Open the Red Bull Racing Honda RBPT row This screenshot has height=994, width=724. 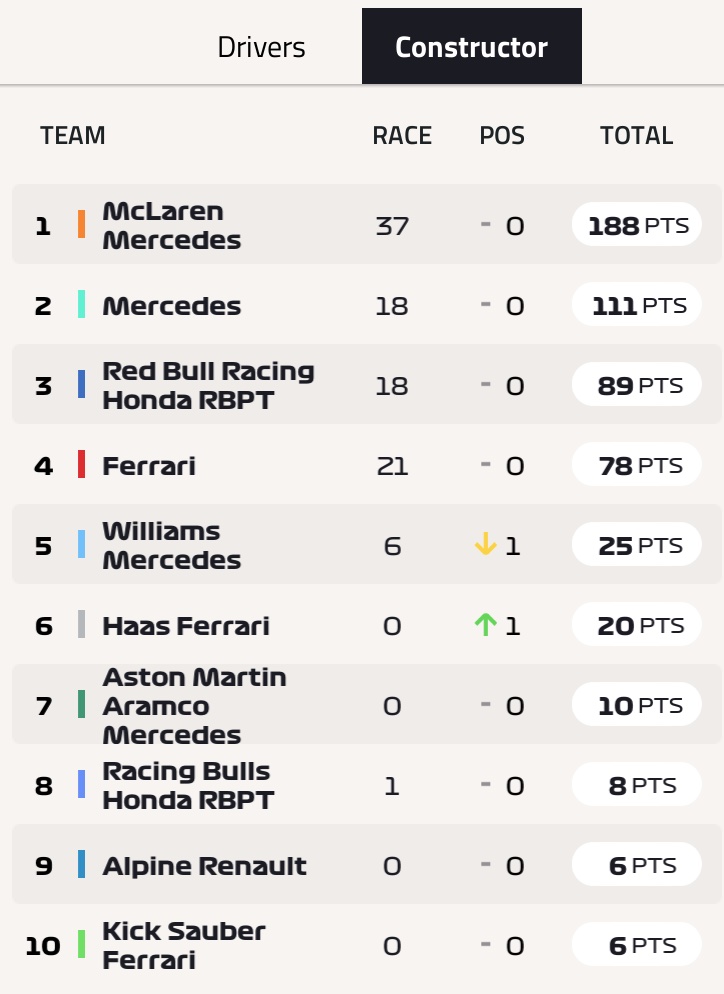coord(366,385)
